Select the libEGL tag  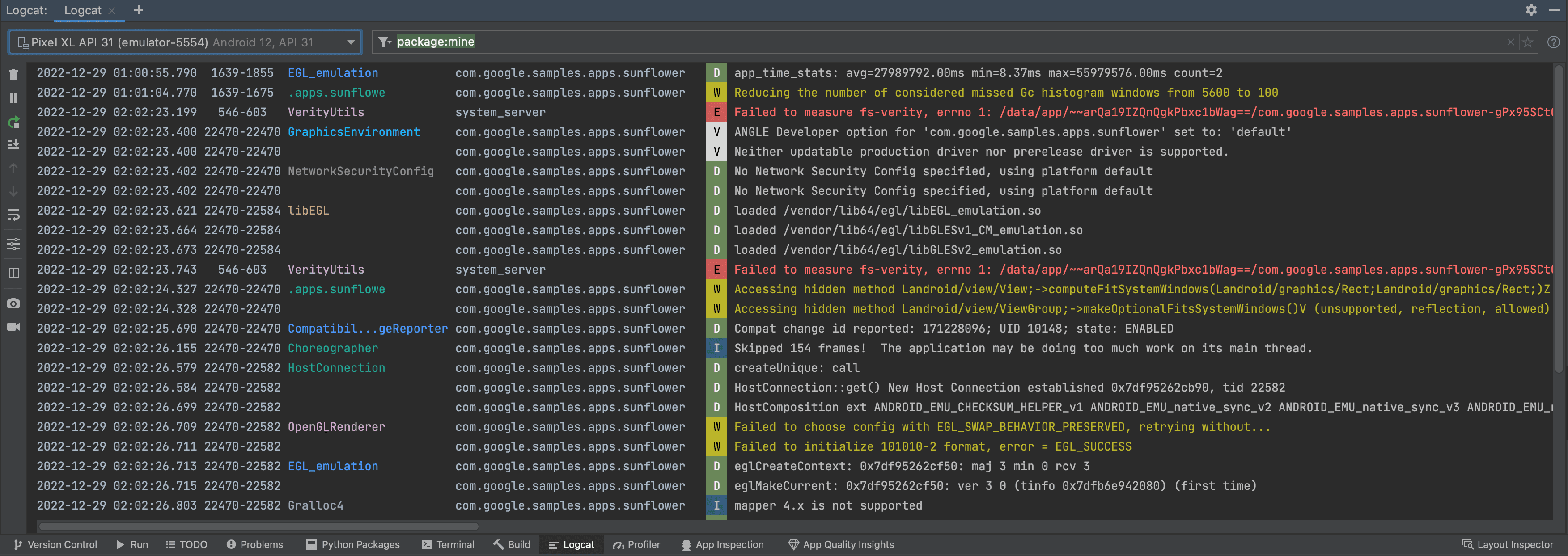click(x=309, y=211)
